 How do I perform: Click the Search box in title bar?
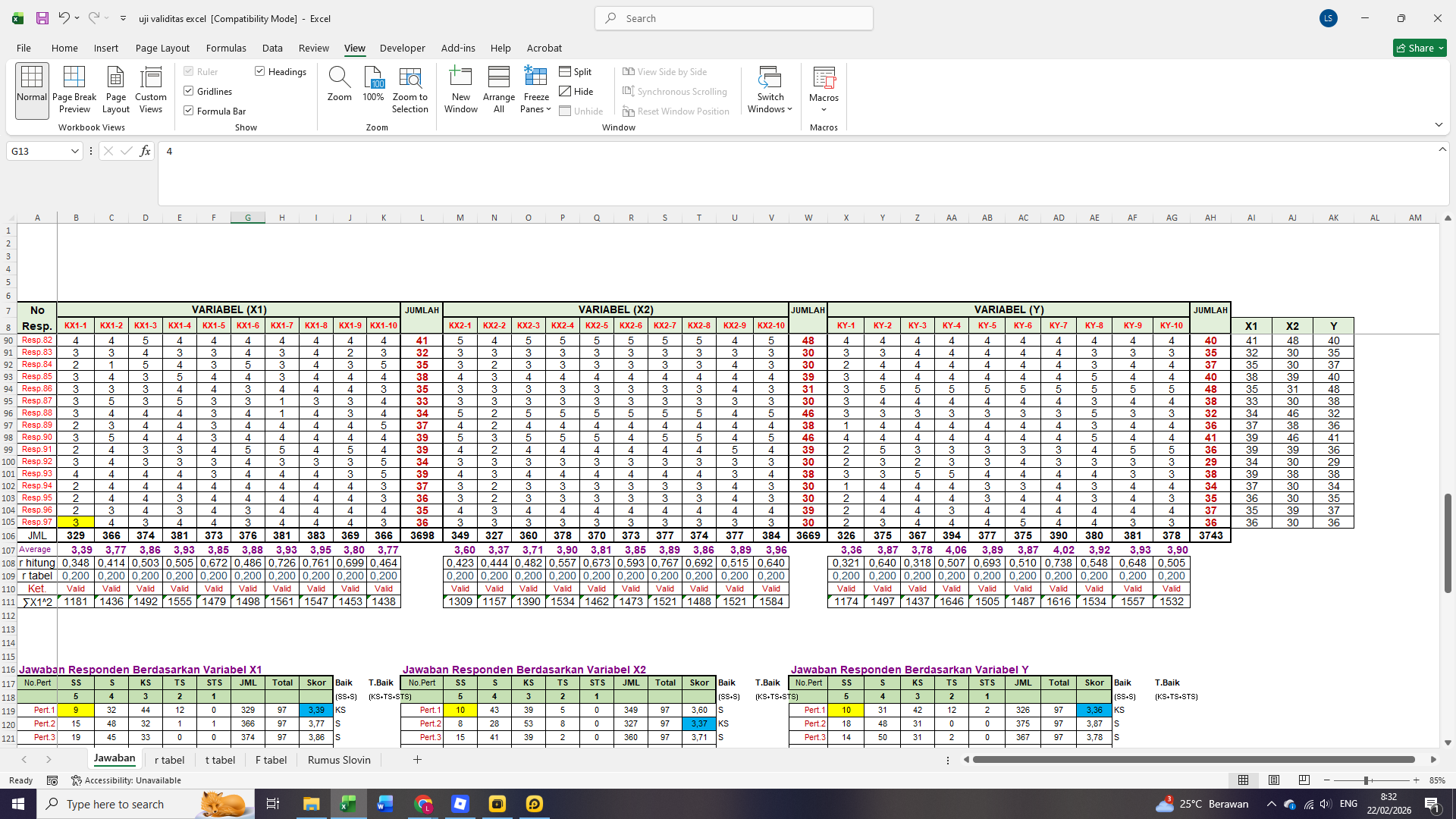point(734,18)
